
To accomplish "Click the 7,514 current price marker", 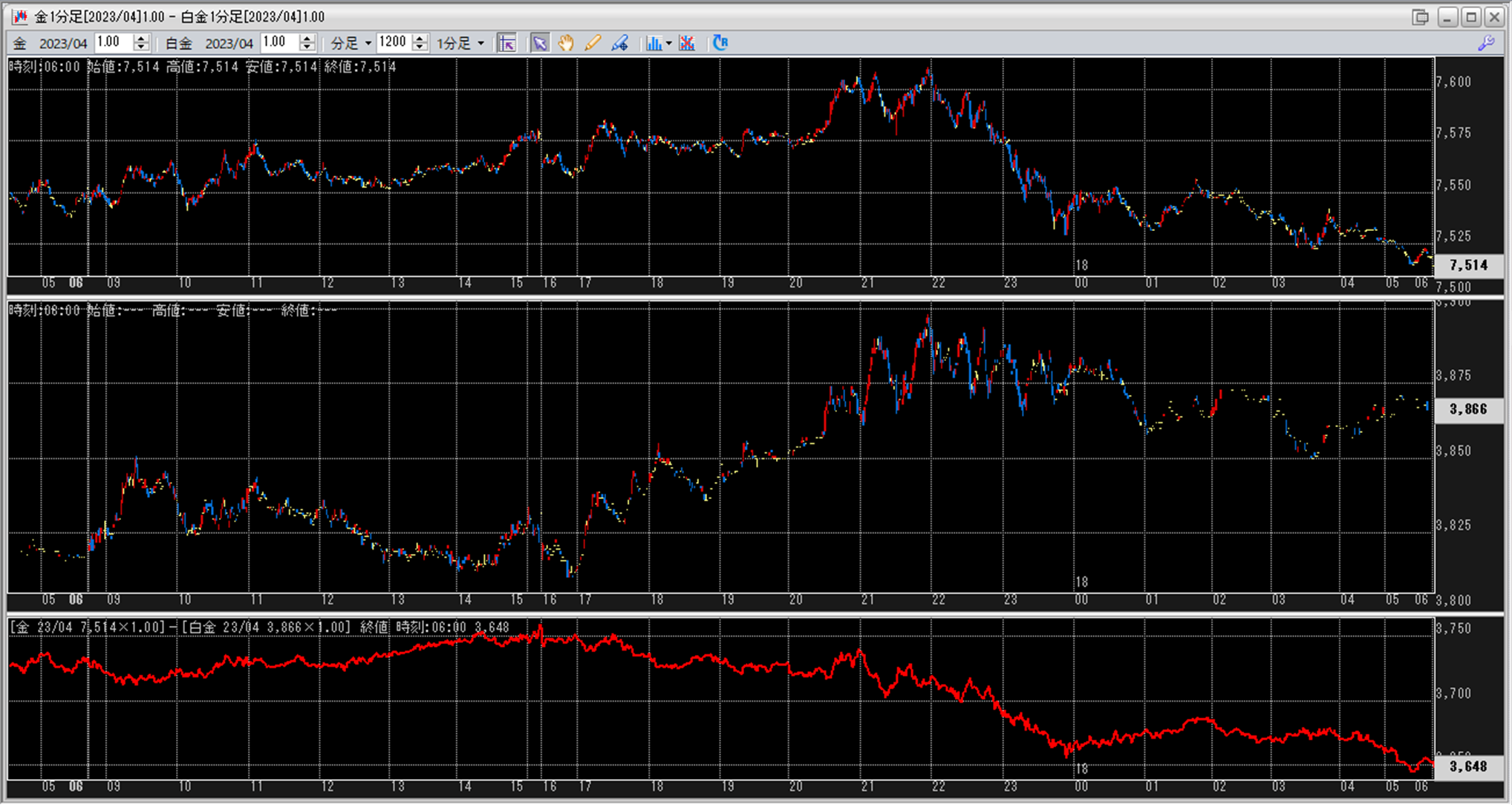I will [x=1468, y=265].
